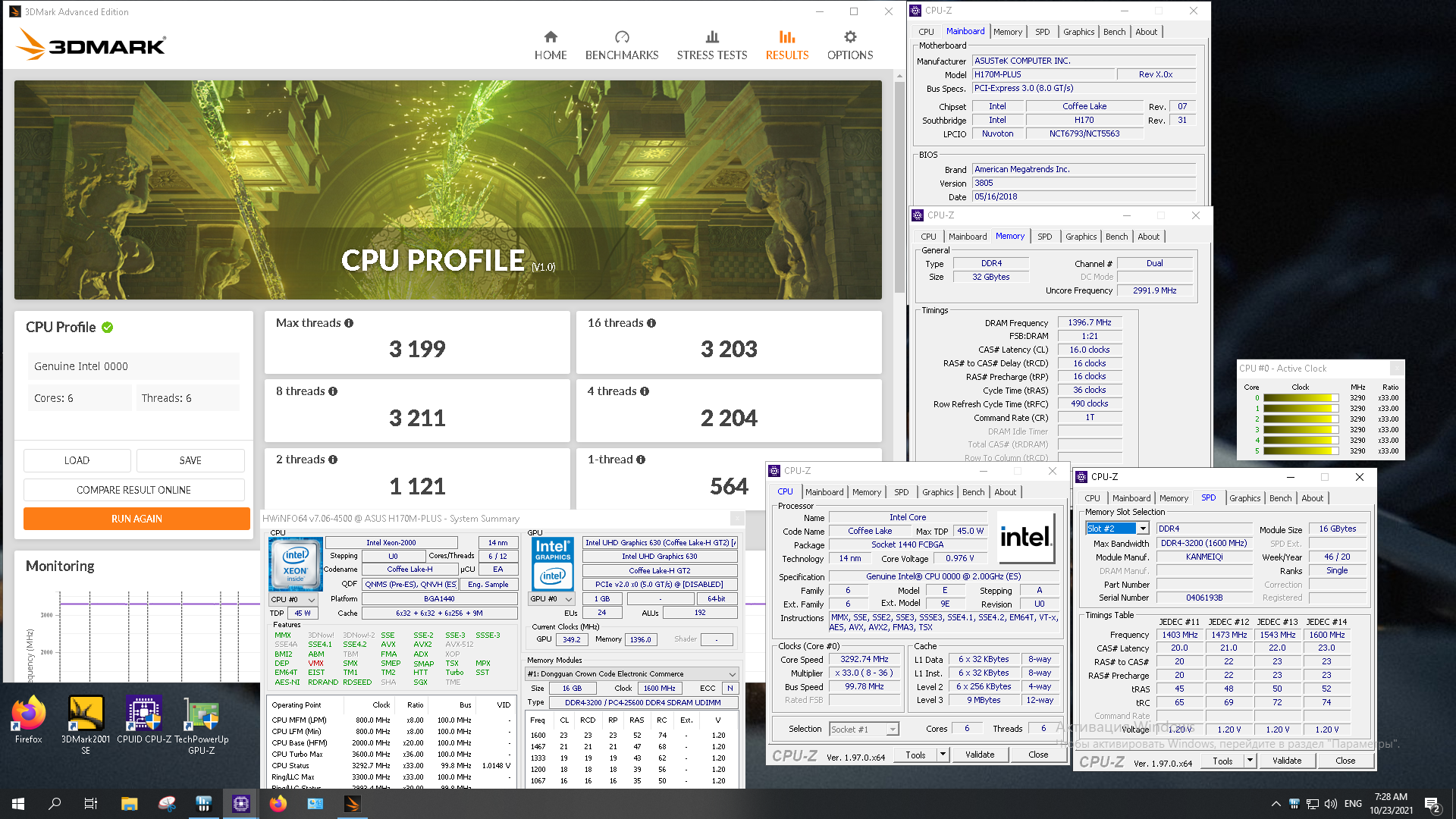Switch to HWiNFO in the taskbar
This screenshot has width=1456, height=819.
(x=203, y=804)
